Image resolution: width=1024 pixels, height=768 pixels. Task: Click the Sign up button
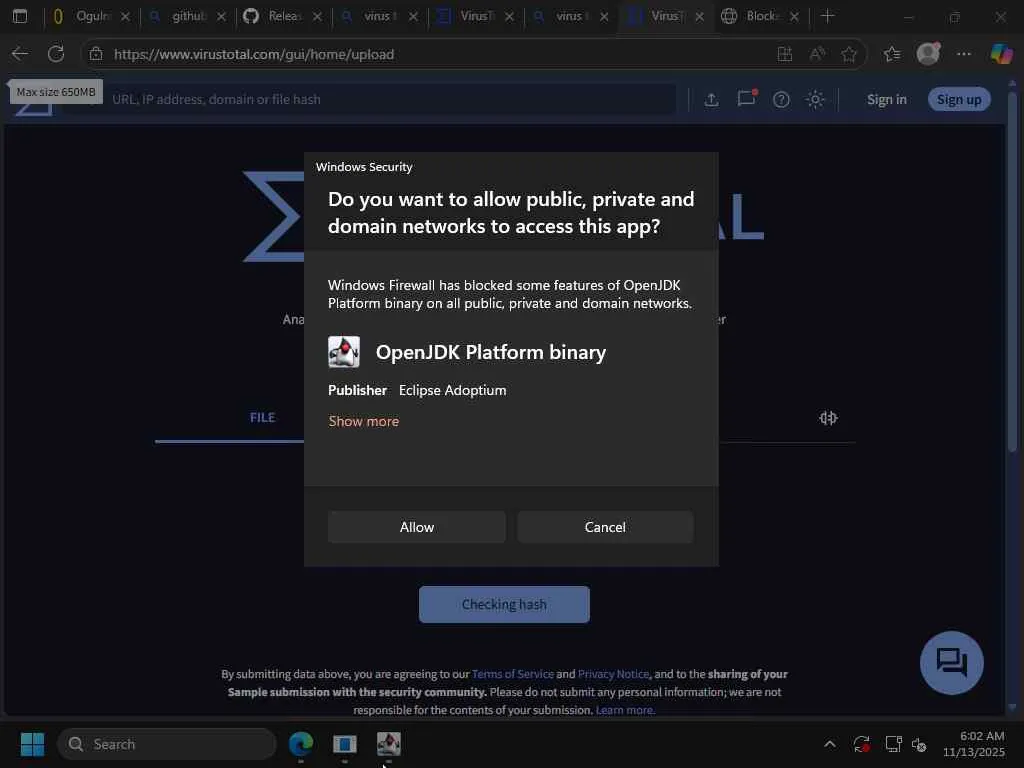(x=959, y=99)
